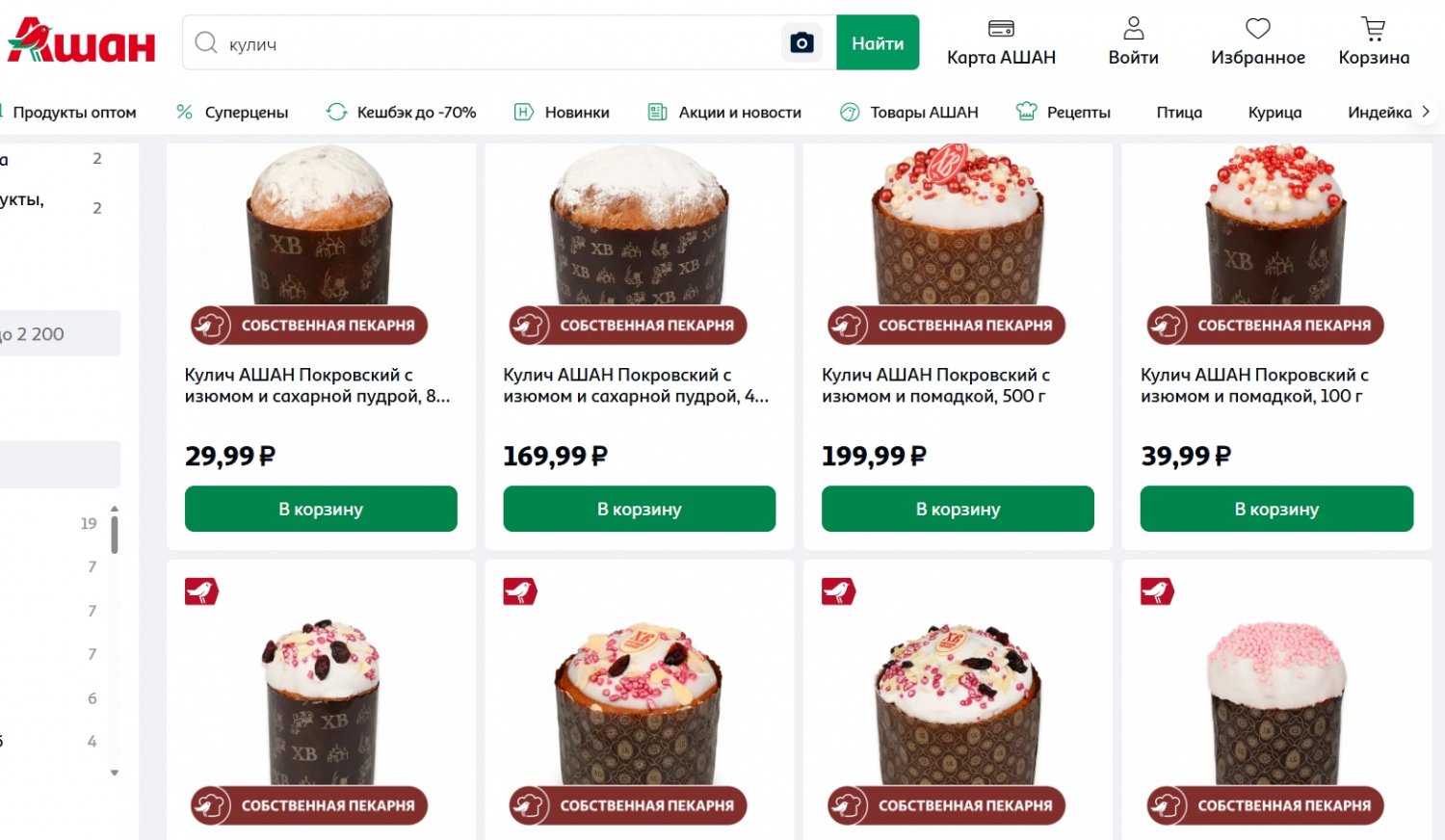Open camera image search

pyautogui.click(x=801, y=43)
